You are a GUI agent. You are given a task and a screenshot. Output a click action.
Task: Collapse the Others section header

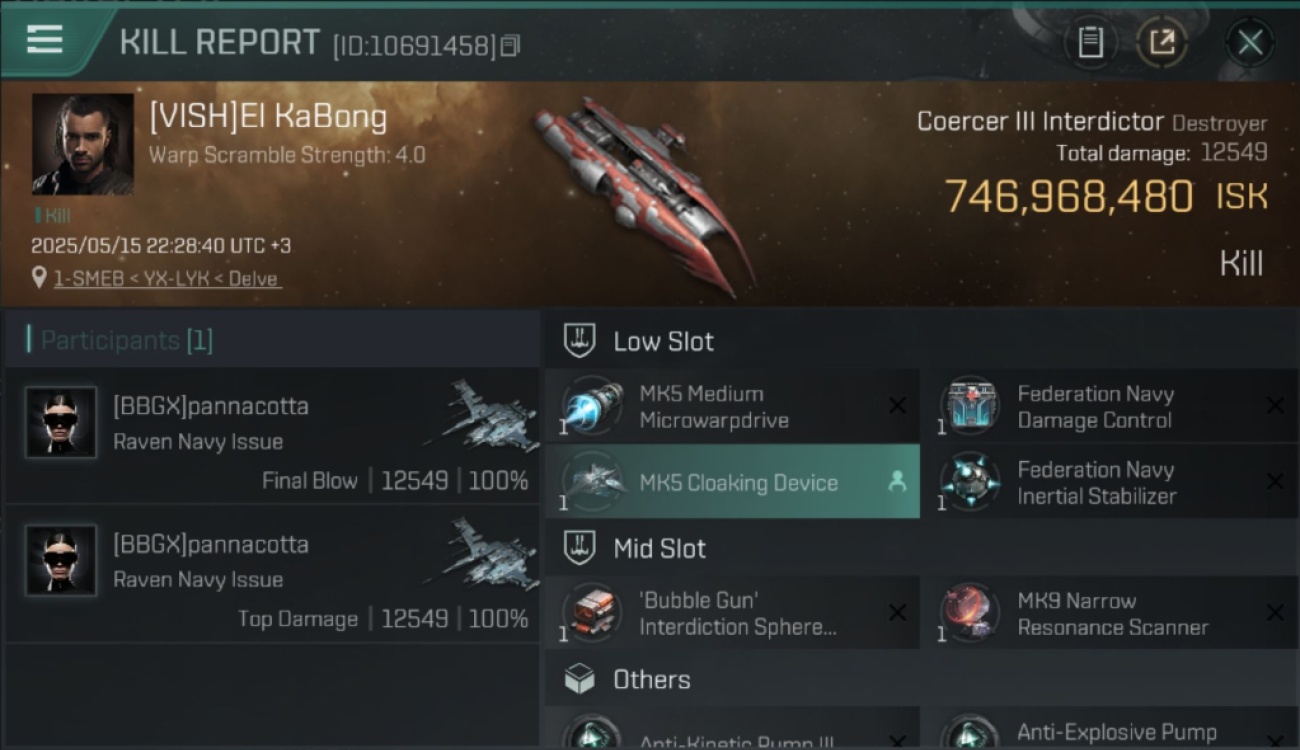coord(922,680)
